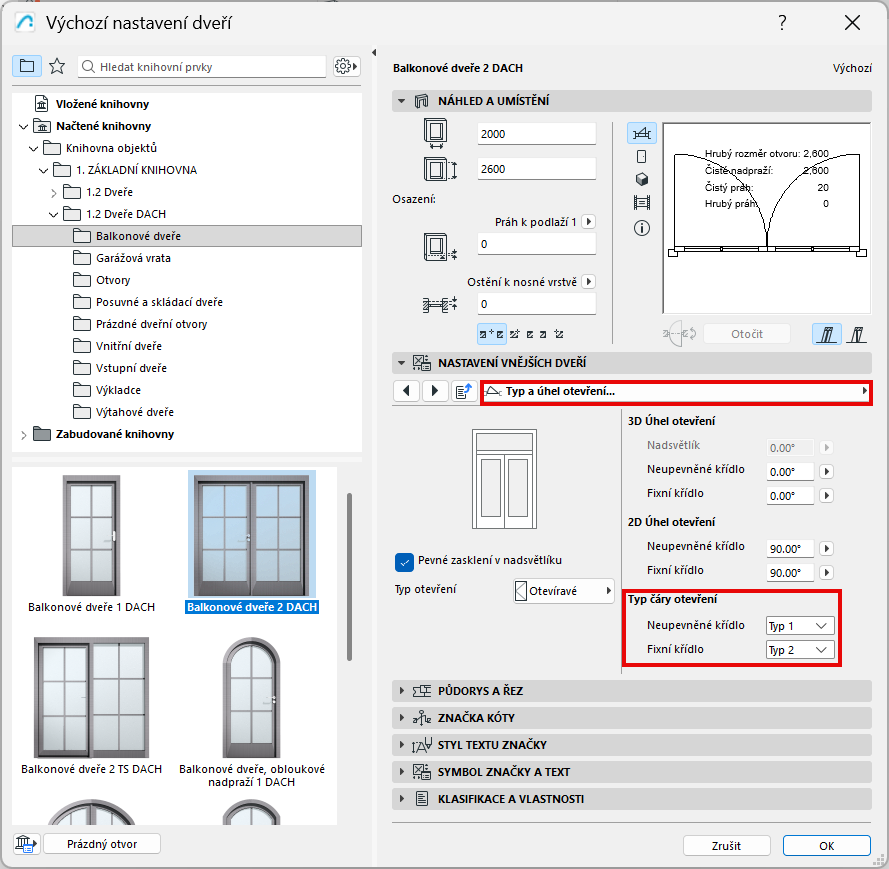This screenshot has width=889, height=869.
Task: Show floor plan preview of door
Action: (642, 134)
